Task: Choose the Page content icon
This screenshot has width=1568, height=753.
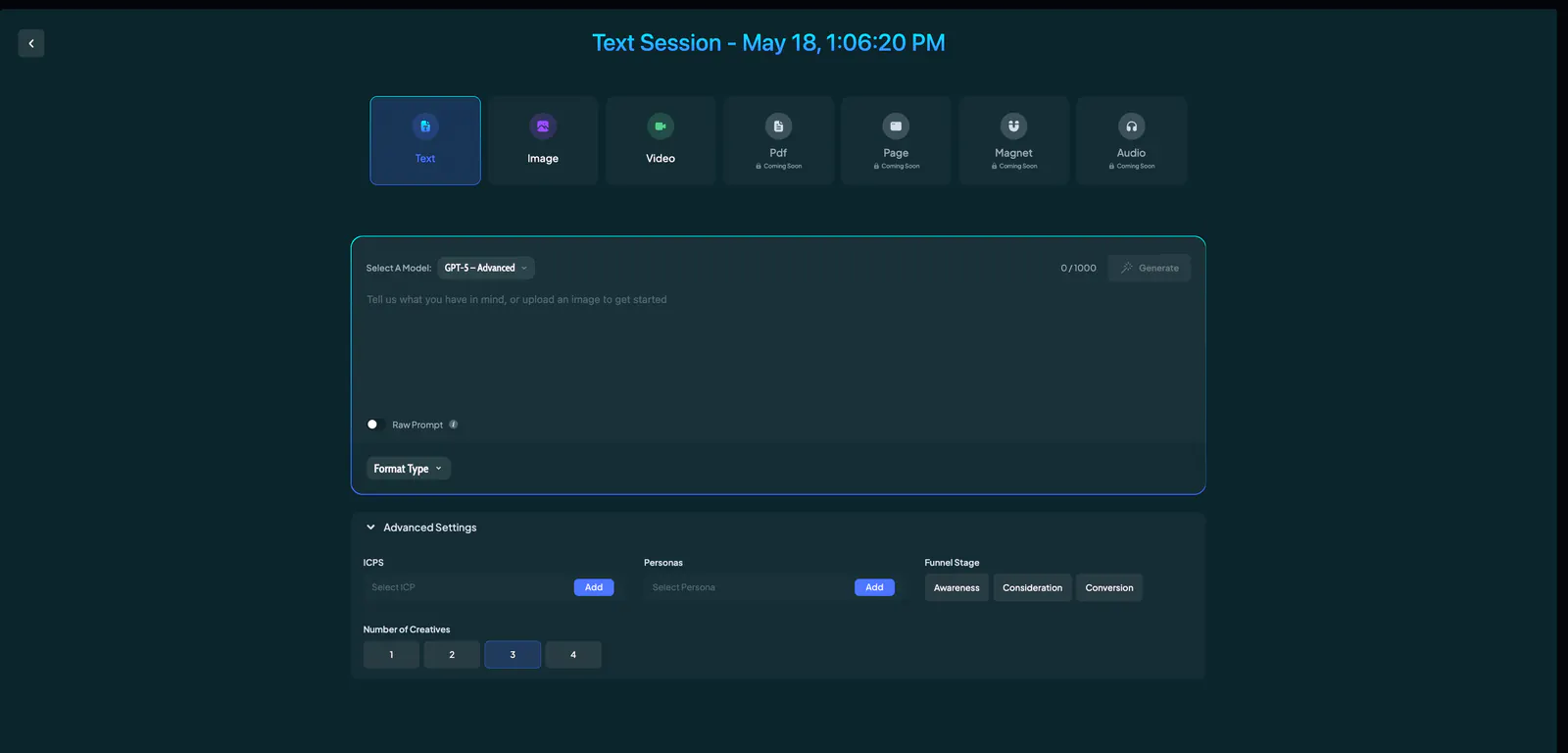Action: pyautogui.click(x=896, y=126)
